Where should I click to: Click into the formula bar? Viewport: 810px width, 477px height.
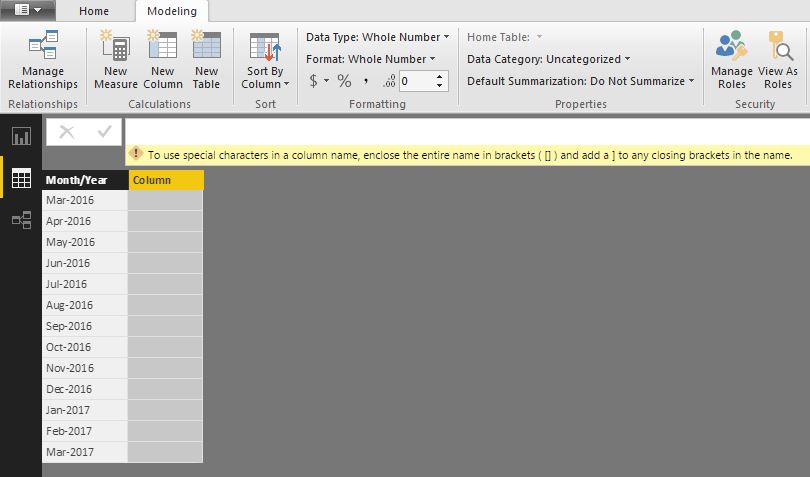(x=467, y=131)
